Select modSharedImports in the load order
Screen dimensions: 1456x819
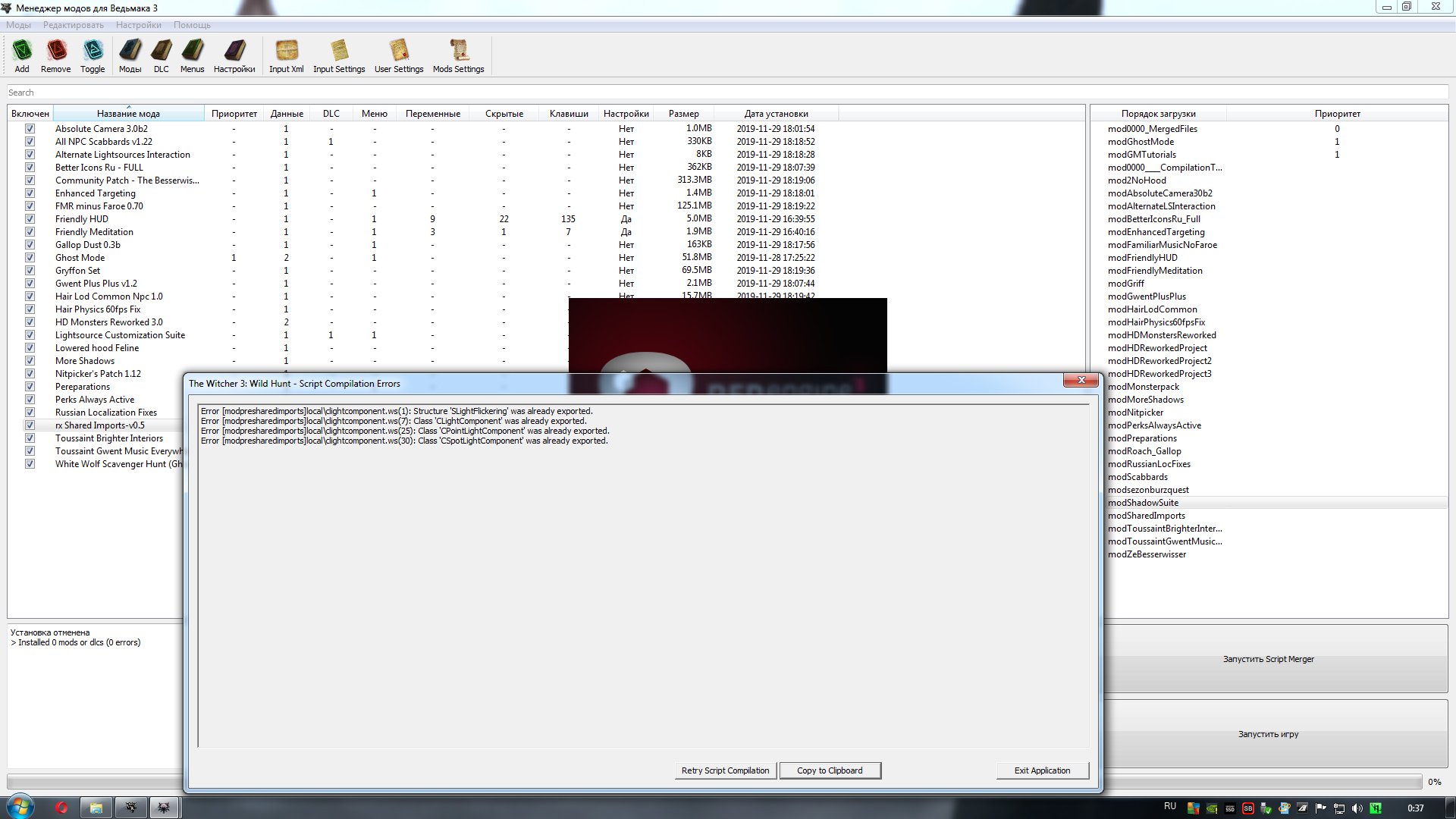tap(1146, 516)
